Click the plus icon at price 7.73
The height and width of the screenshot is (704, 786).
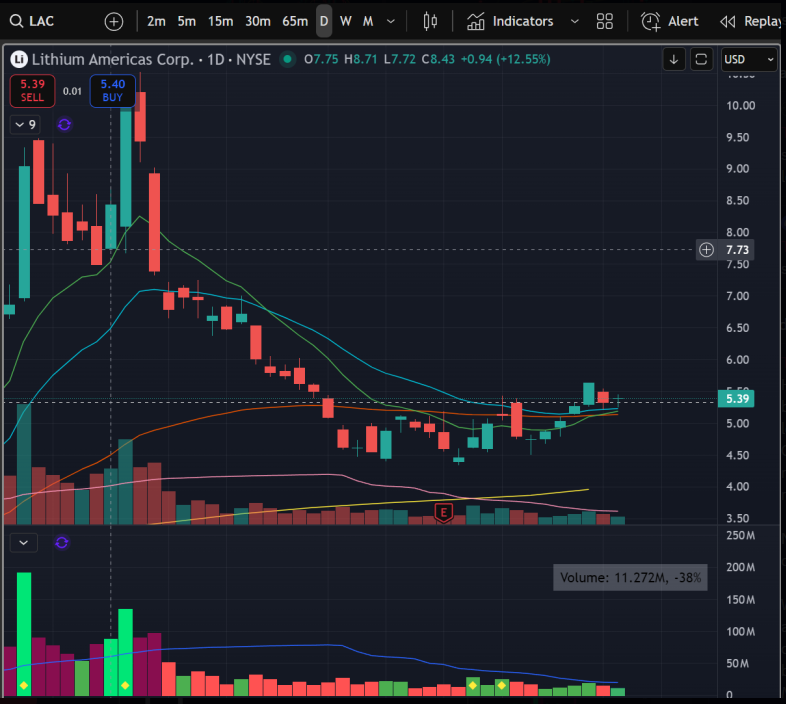(706, 250)
